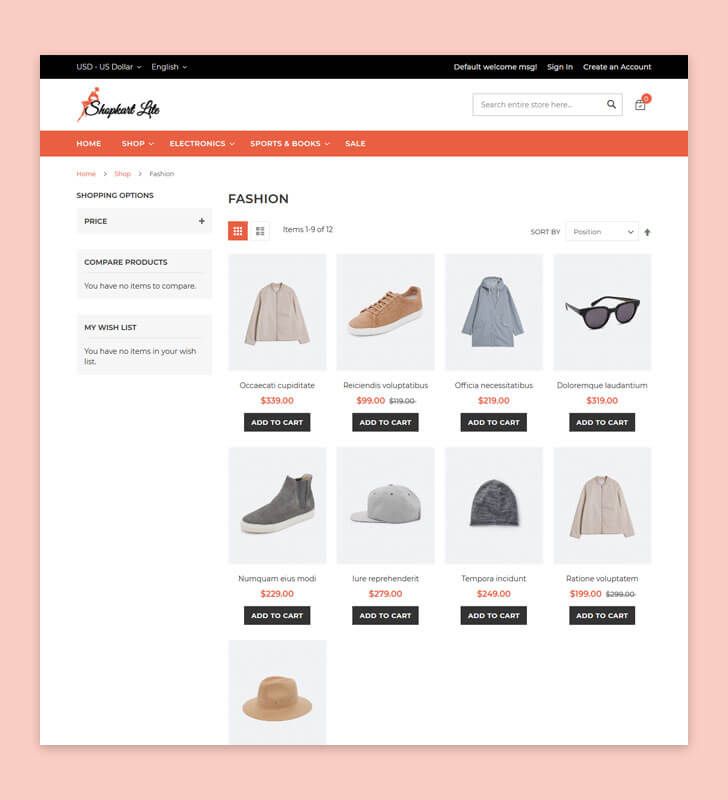Switch to grid view mode
728x800 pixels.
point(238,231)
